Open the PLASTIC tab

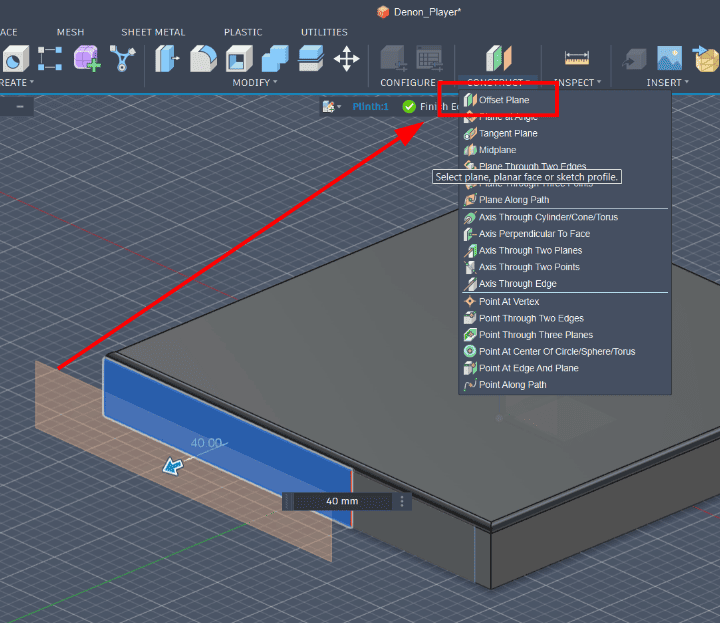point(243,32)
